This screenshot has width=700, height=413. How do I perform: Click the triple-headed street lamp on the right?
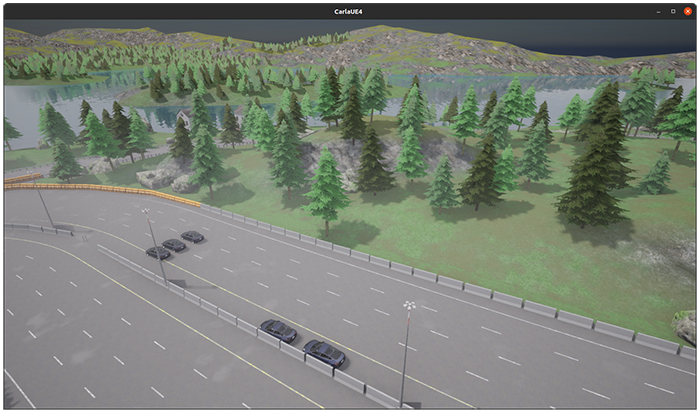click(409, 306)
